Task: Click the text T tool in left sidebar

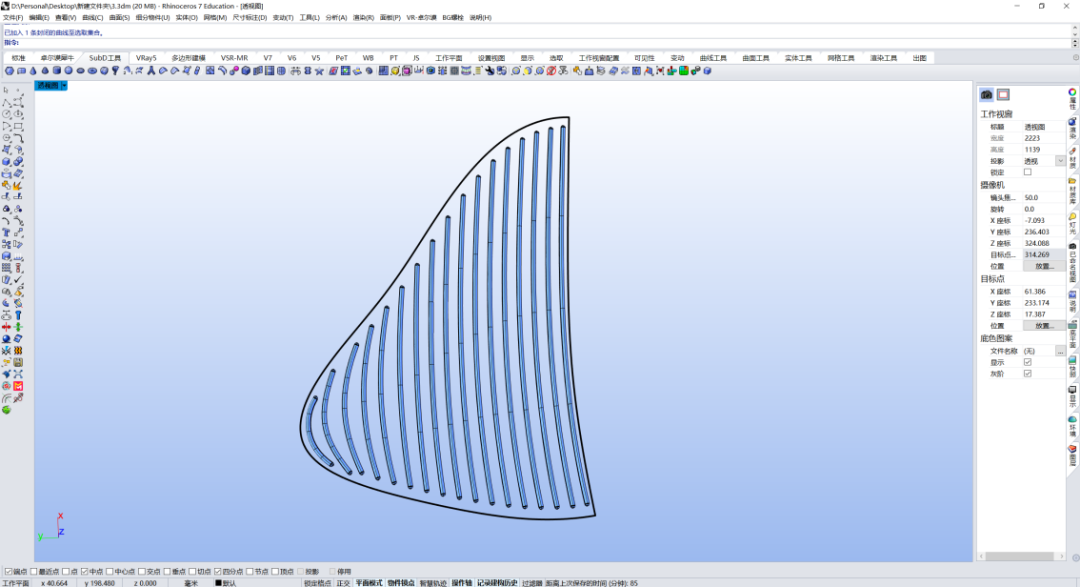Action: tap(6, 232)
